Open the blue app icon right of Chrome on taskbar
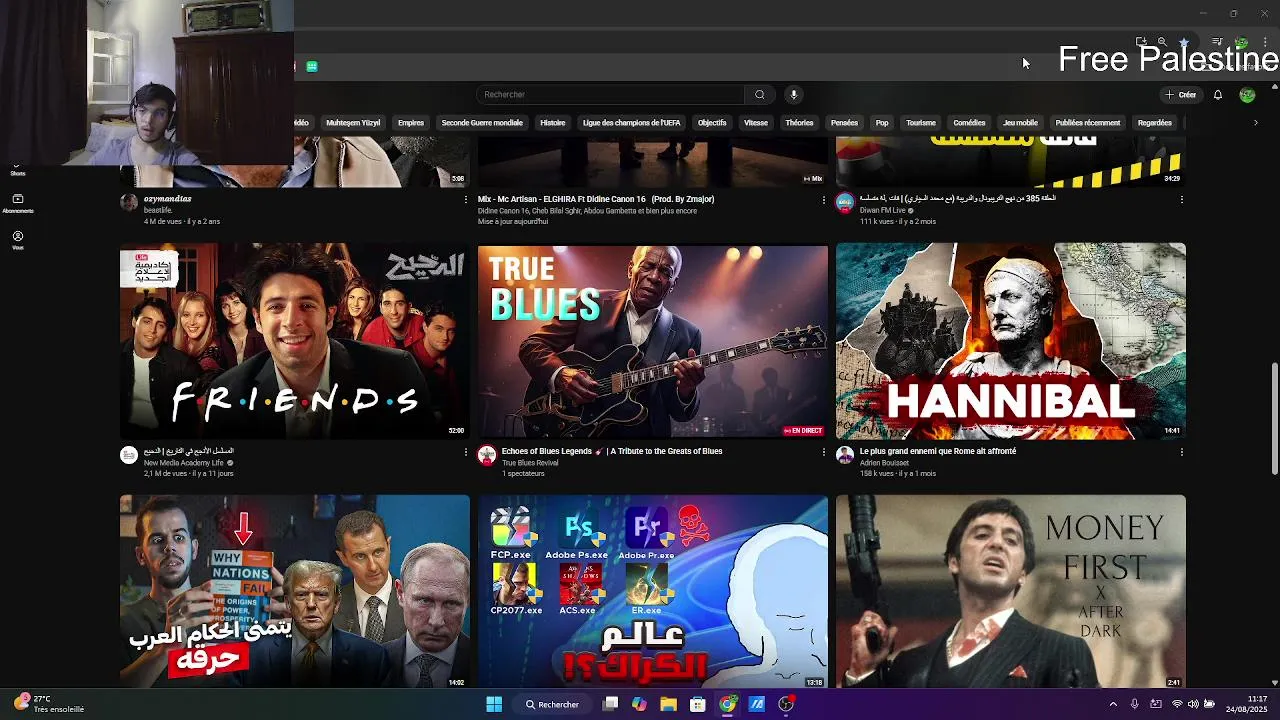 tap(757, 704)
